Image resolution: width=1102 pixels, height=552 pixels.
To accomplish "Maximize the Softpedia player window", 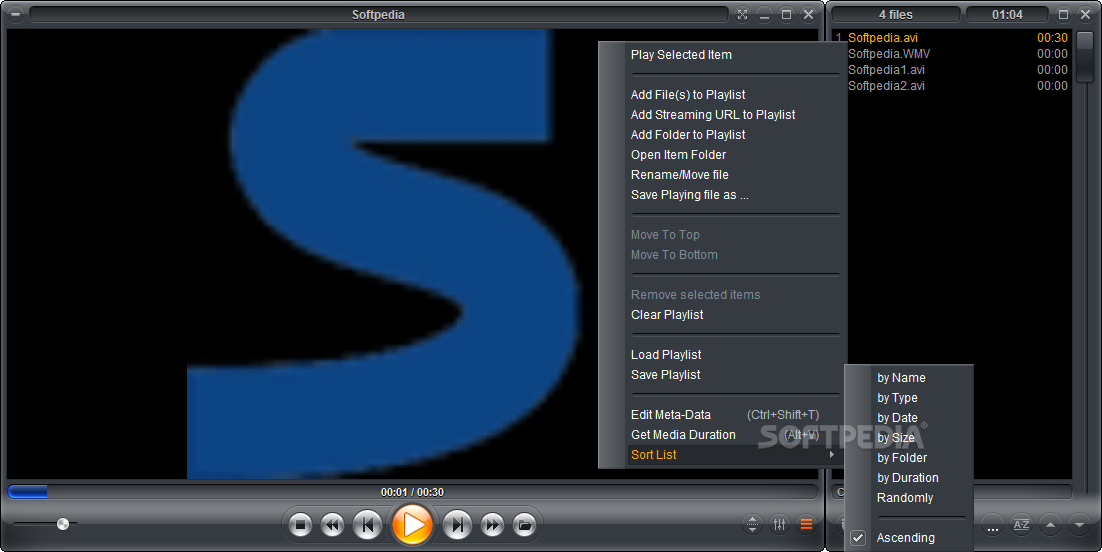I will (786, 15).
